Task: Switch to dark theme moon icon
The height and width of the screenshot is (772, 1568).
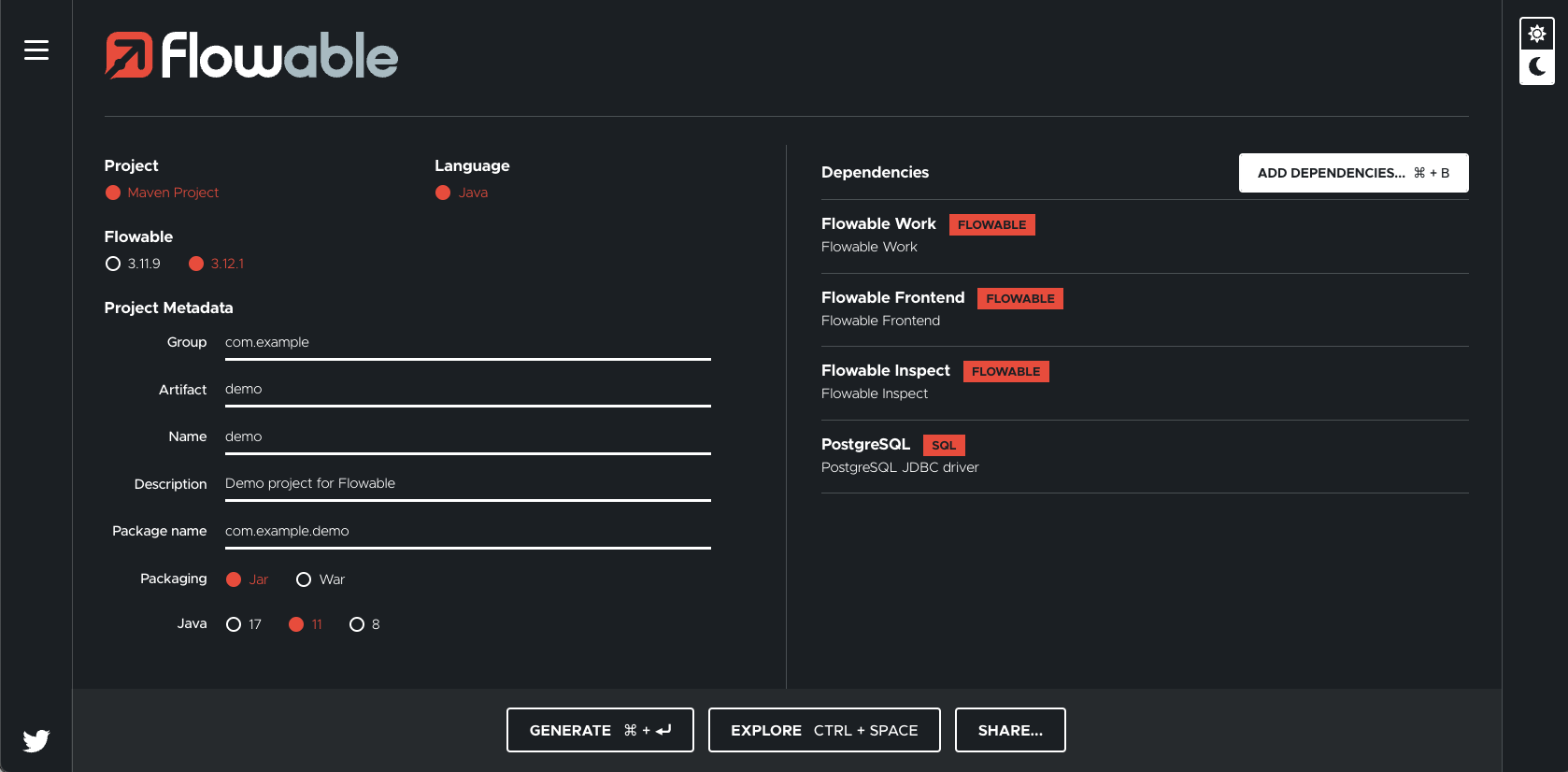Action: 1536,66
